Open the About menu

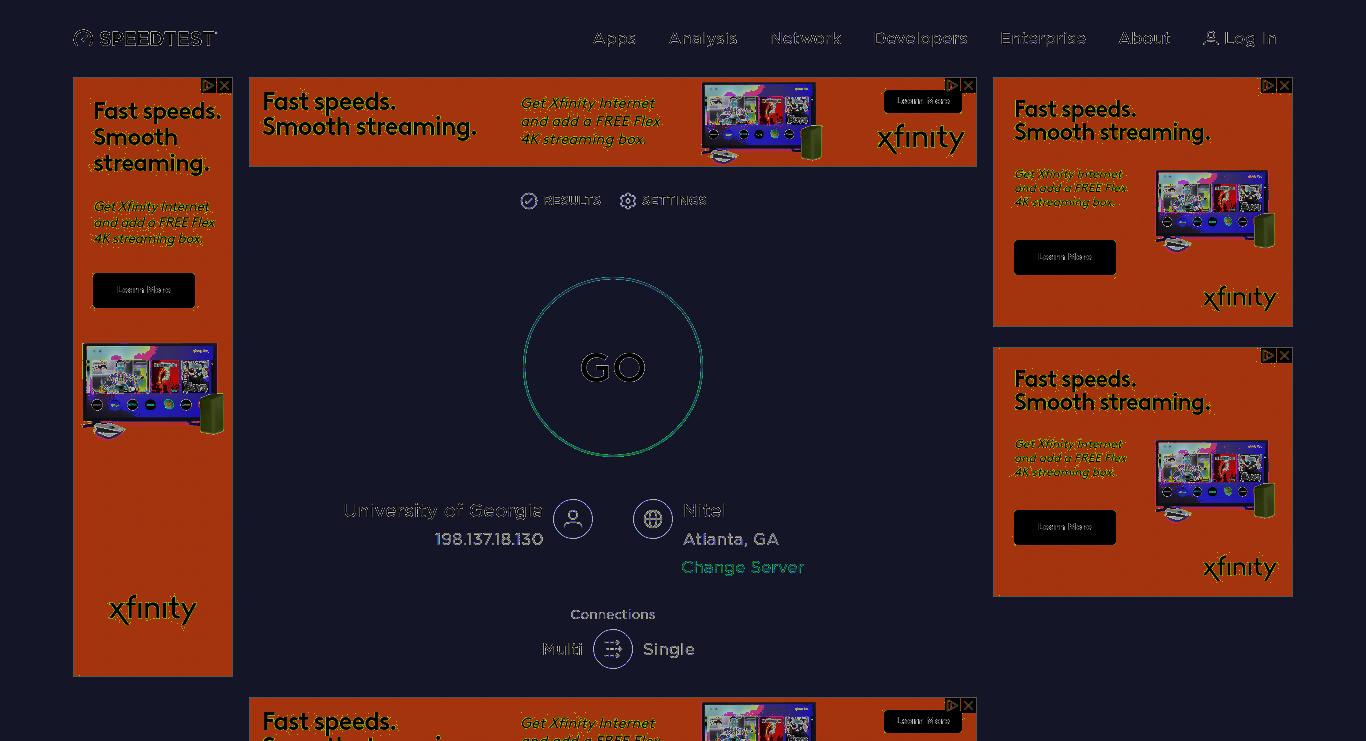point(1144,38)
